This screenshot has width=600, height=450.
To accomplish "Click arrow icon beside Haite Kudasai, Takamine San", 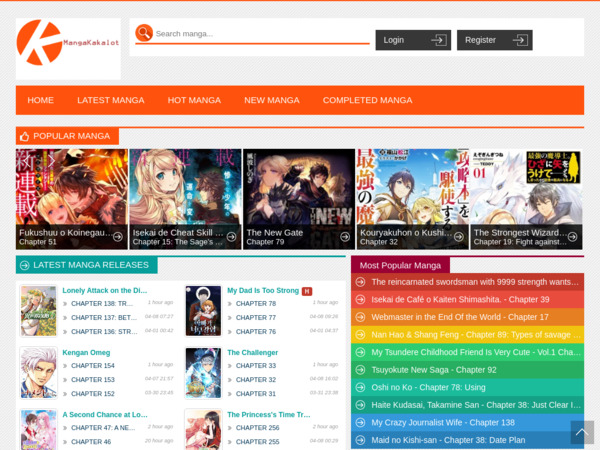I will (x=360, y=405).
